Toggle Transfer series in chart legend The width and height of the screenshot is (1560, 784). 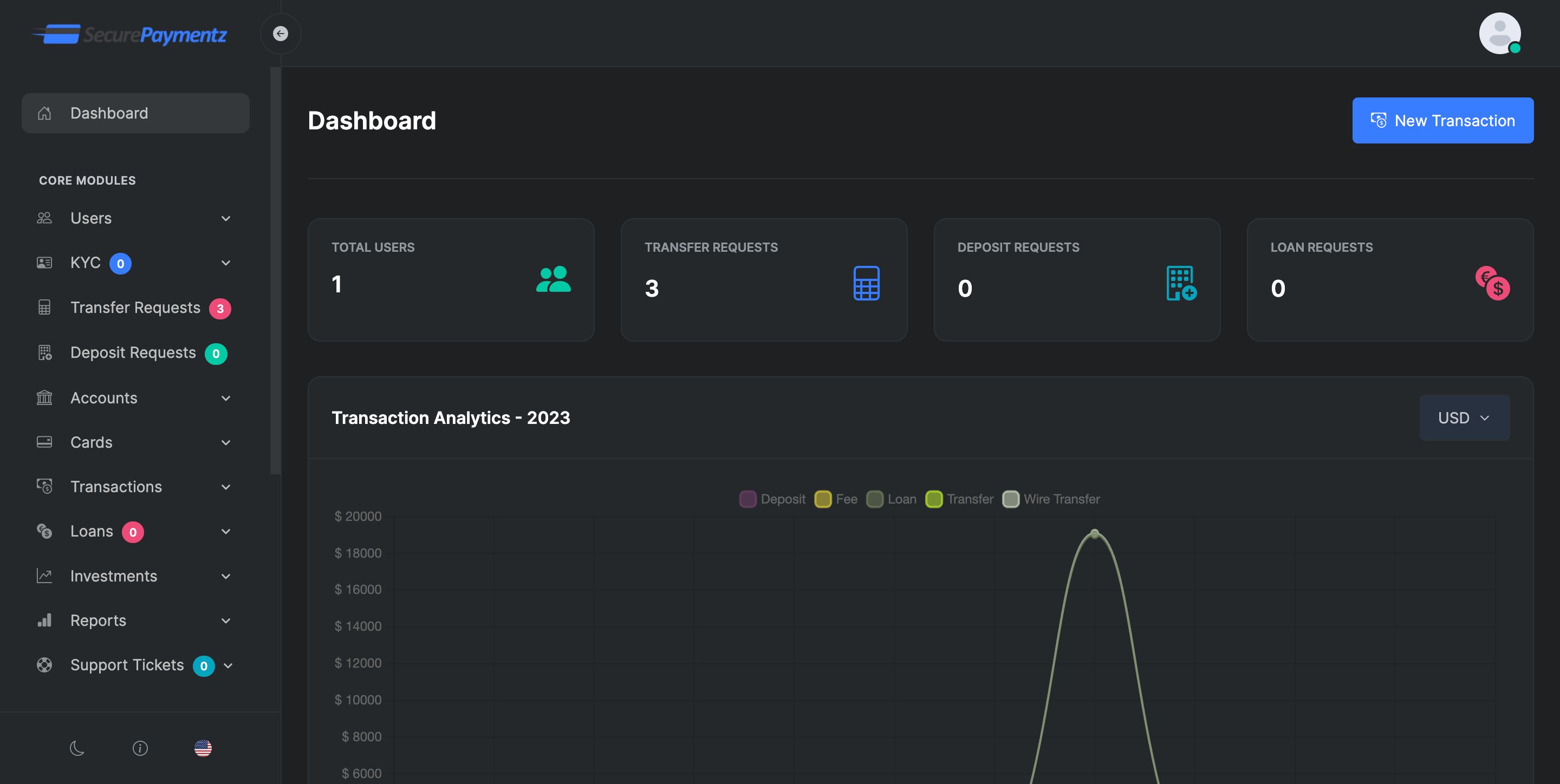959,499
